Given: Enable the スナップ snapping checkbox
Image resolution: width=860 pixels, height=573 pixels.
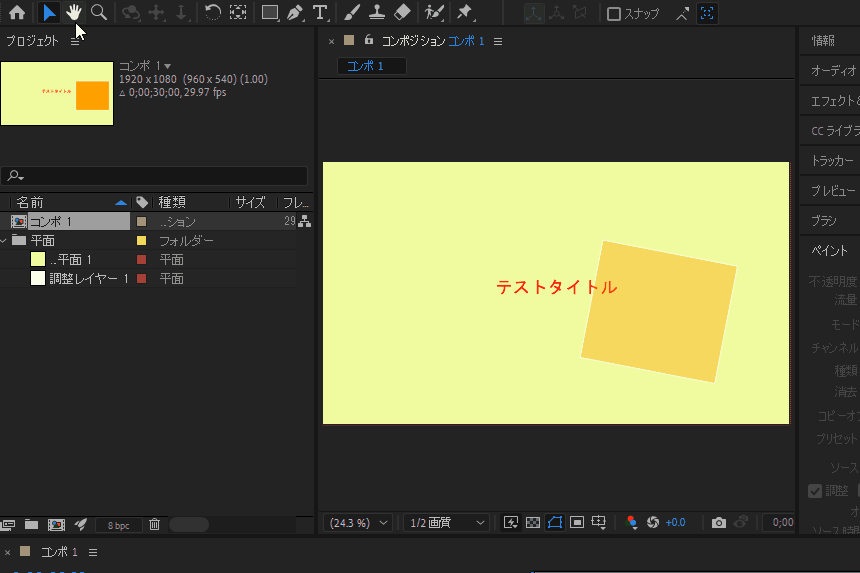Looking at the screenshot, I should (614, 14).
